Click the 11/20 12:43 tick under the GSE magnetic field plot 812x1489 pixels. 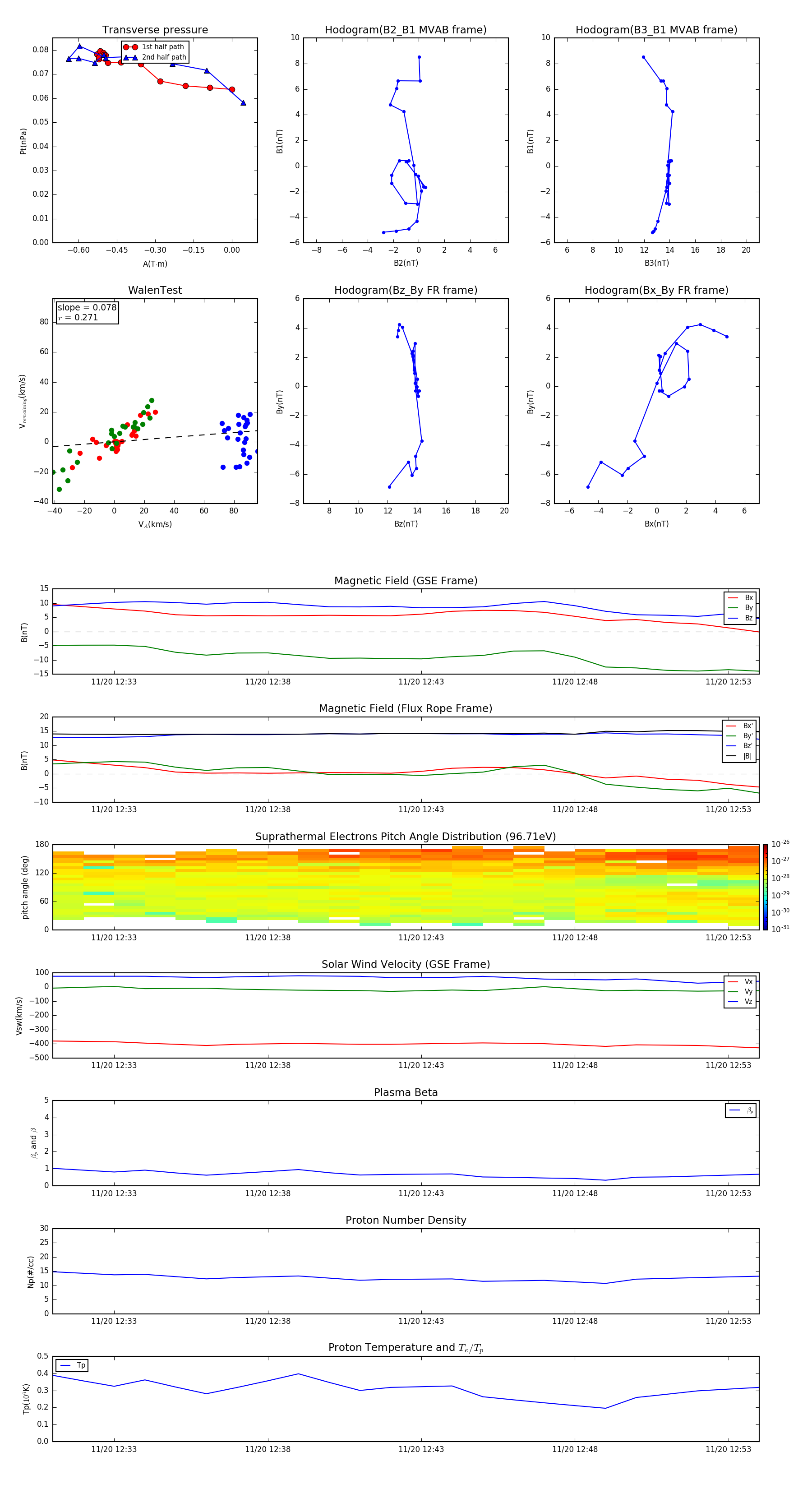click(421, 681)
